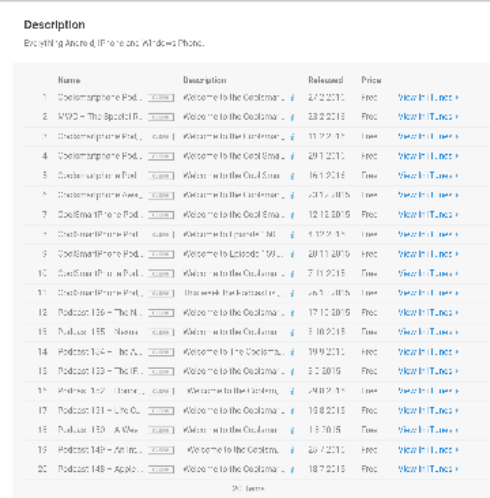
Task: Sort the list by the Released column
Action: (x=326, y=80)
